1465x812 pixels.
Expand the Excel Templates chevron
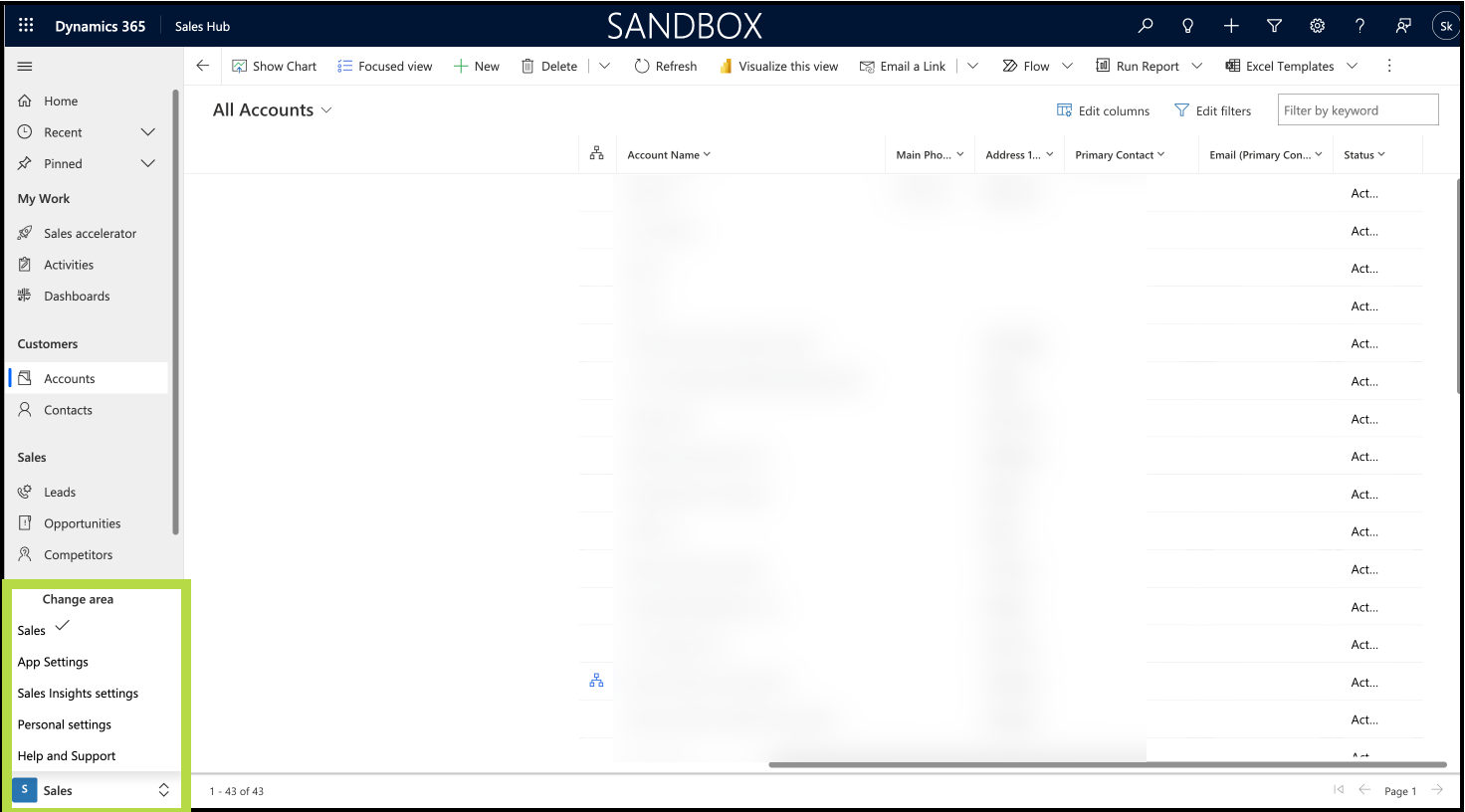1352,66
